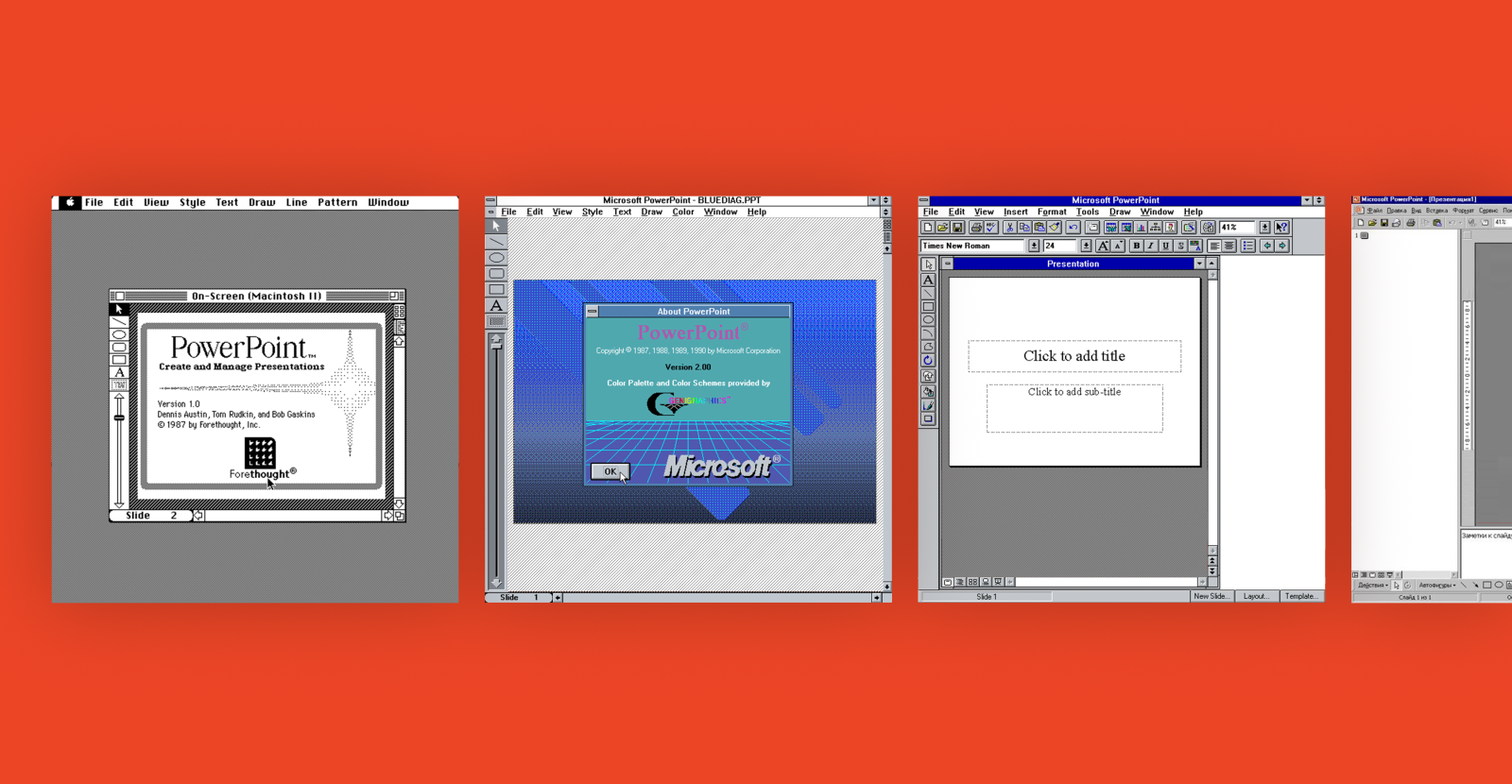Select Ellipse tool in Presentation window drawing toolbar
The image size is (1512, 784).
928,319
